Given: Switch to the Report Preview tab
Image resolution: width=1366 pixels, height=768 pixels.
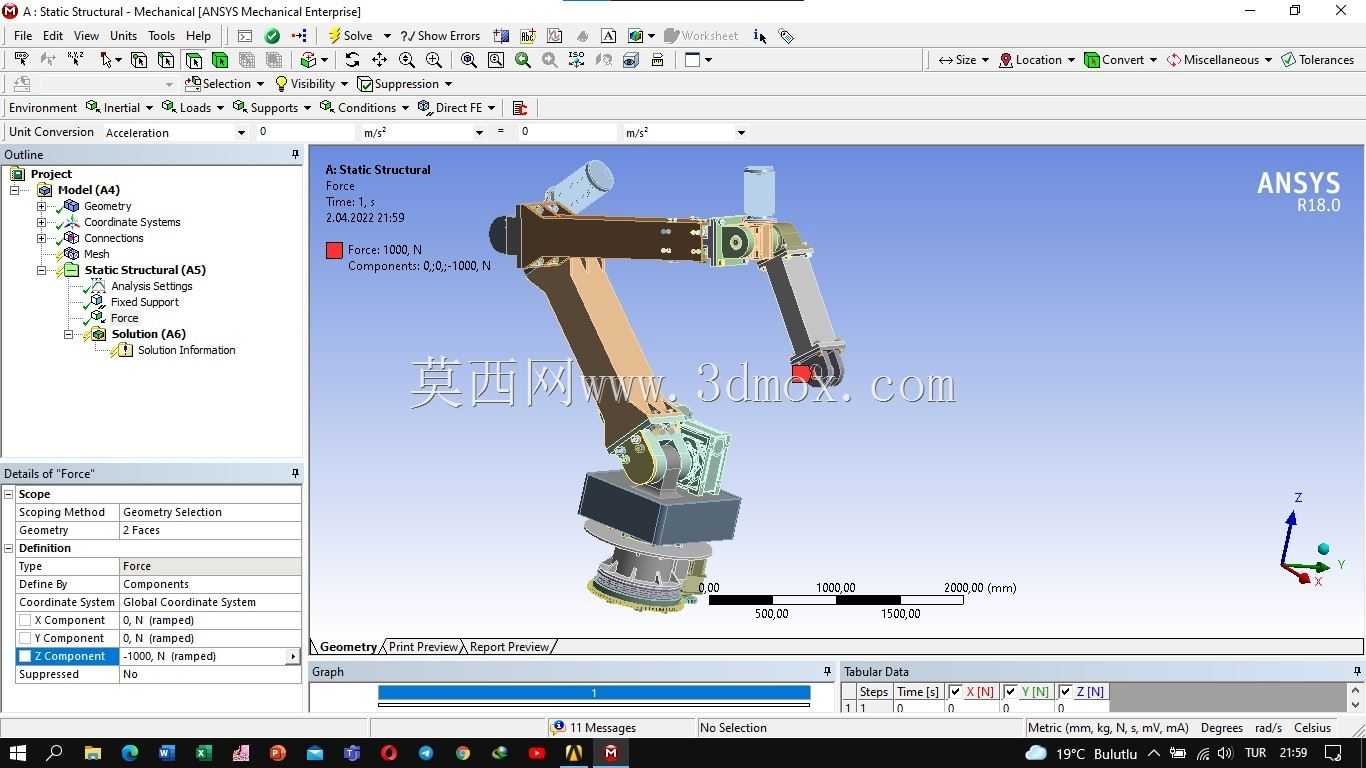Looking at the screenshot, I should point(509,647).
